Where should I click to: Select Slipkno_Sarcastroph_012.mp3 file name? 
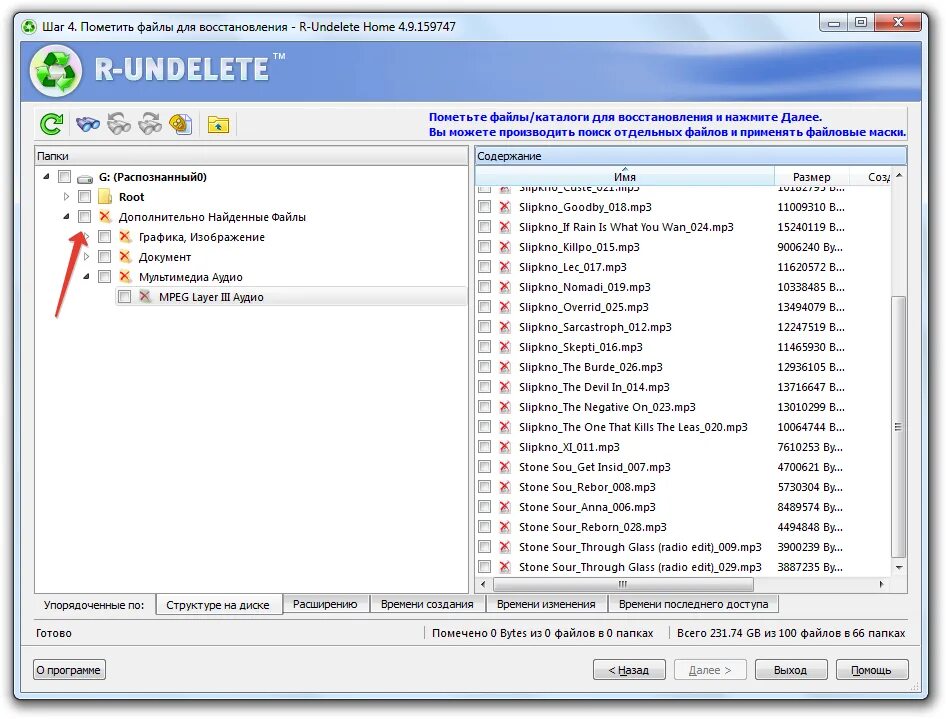(x=595, y=327)
